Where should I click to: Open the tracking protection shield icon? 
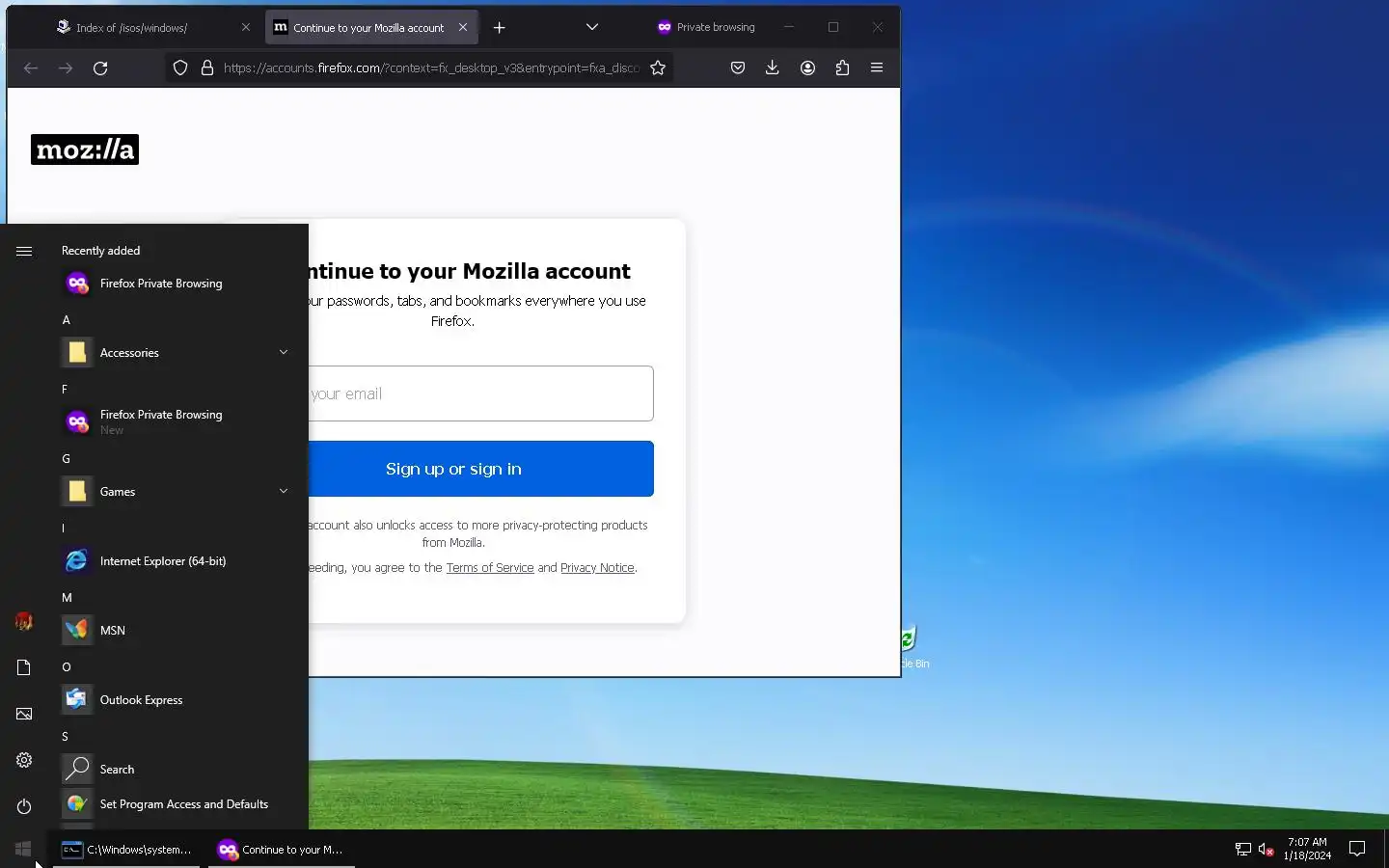pos(180,68)
